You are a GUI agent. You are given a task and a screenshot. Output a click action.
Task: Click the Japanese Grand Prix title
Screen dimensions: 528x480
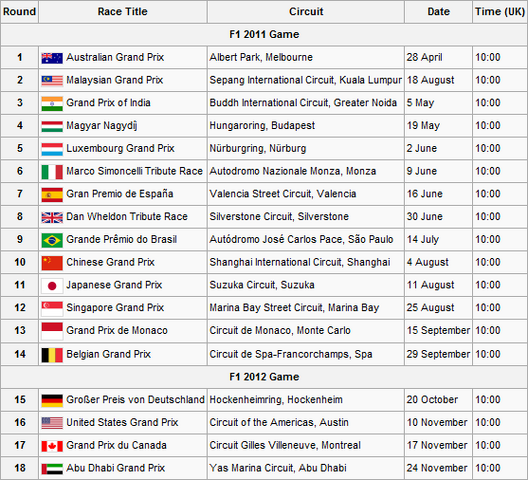pyautogui.click(x=114, y=285)
